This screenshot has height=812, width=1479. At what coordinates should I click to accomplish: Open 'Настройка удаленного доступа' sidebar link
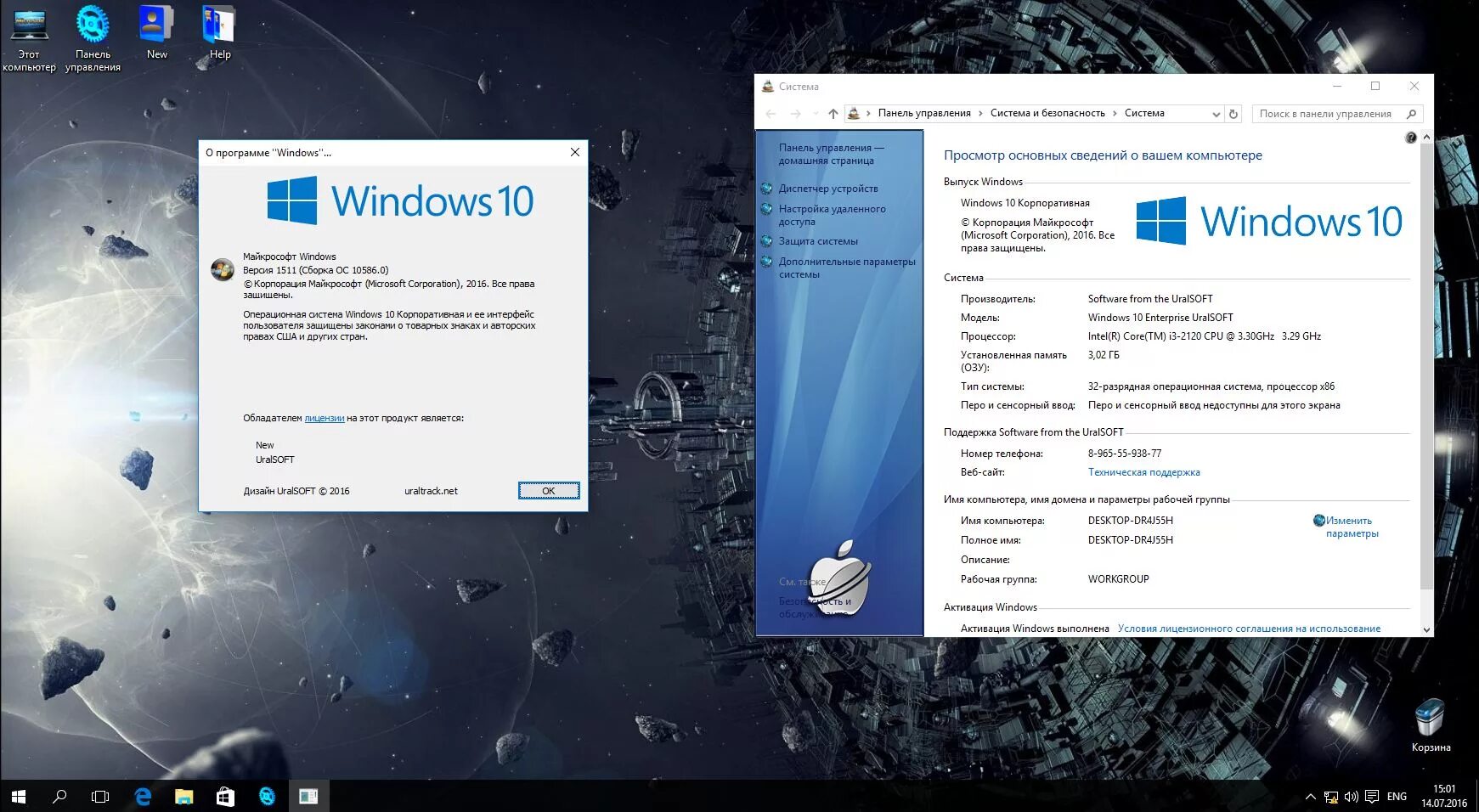pyautogui.click(x=832, y=215)
